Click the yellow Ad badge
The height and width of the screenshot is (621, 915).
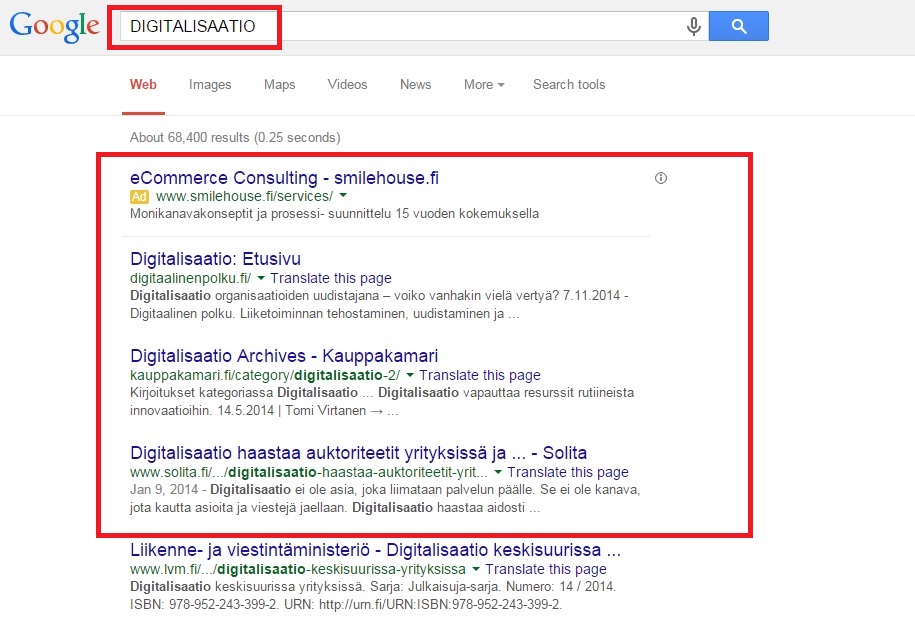point(139,197)
